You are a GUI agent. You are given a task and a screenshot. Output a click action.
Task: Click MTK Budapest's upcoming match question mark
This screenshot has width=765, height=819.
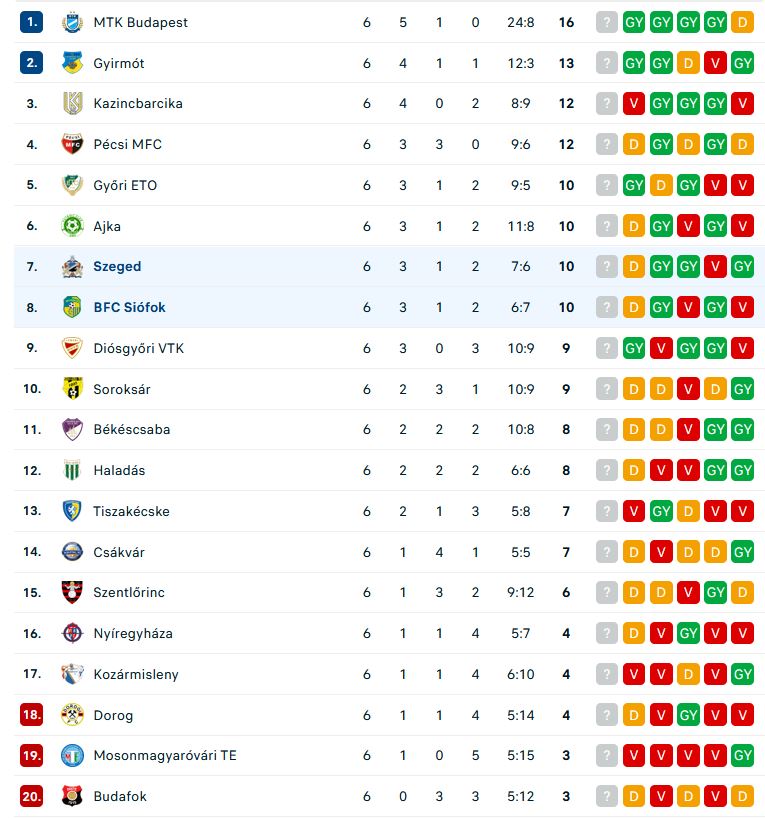tap(607, 22)
